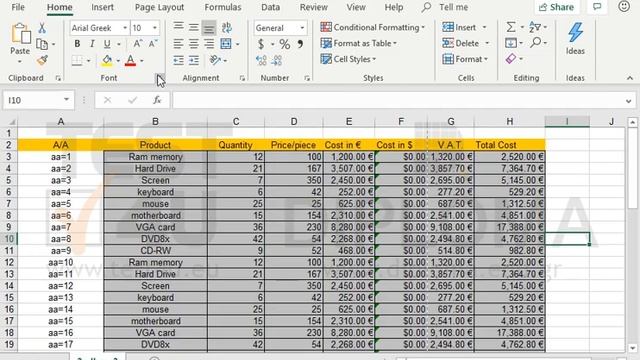Apply Accounting dollar format
The image size is (640, 360).
pos(261,44)
